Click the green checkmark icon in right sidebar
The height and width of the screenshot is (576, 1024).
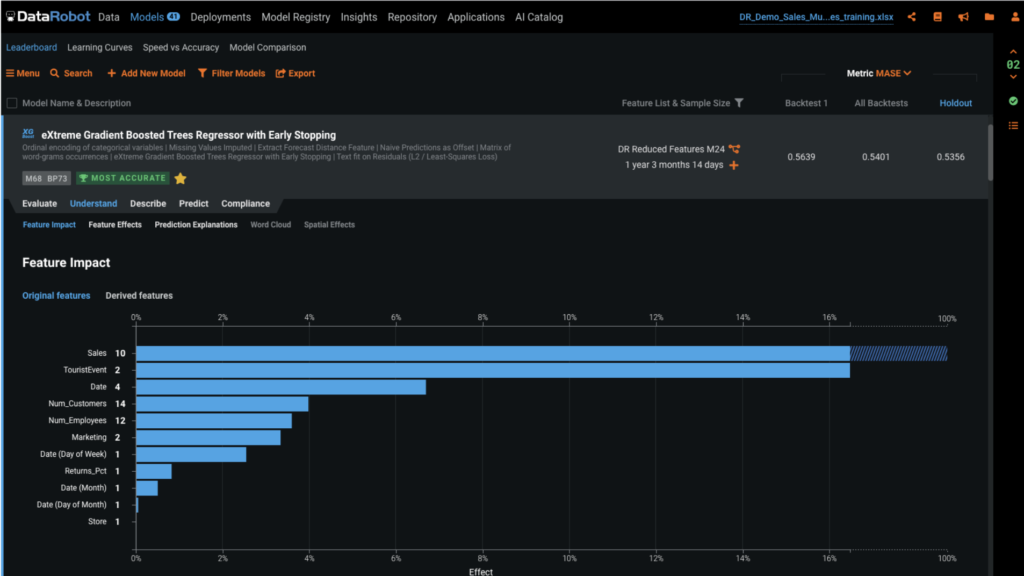pos(1013,101)
